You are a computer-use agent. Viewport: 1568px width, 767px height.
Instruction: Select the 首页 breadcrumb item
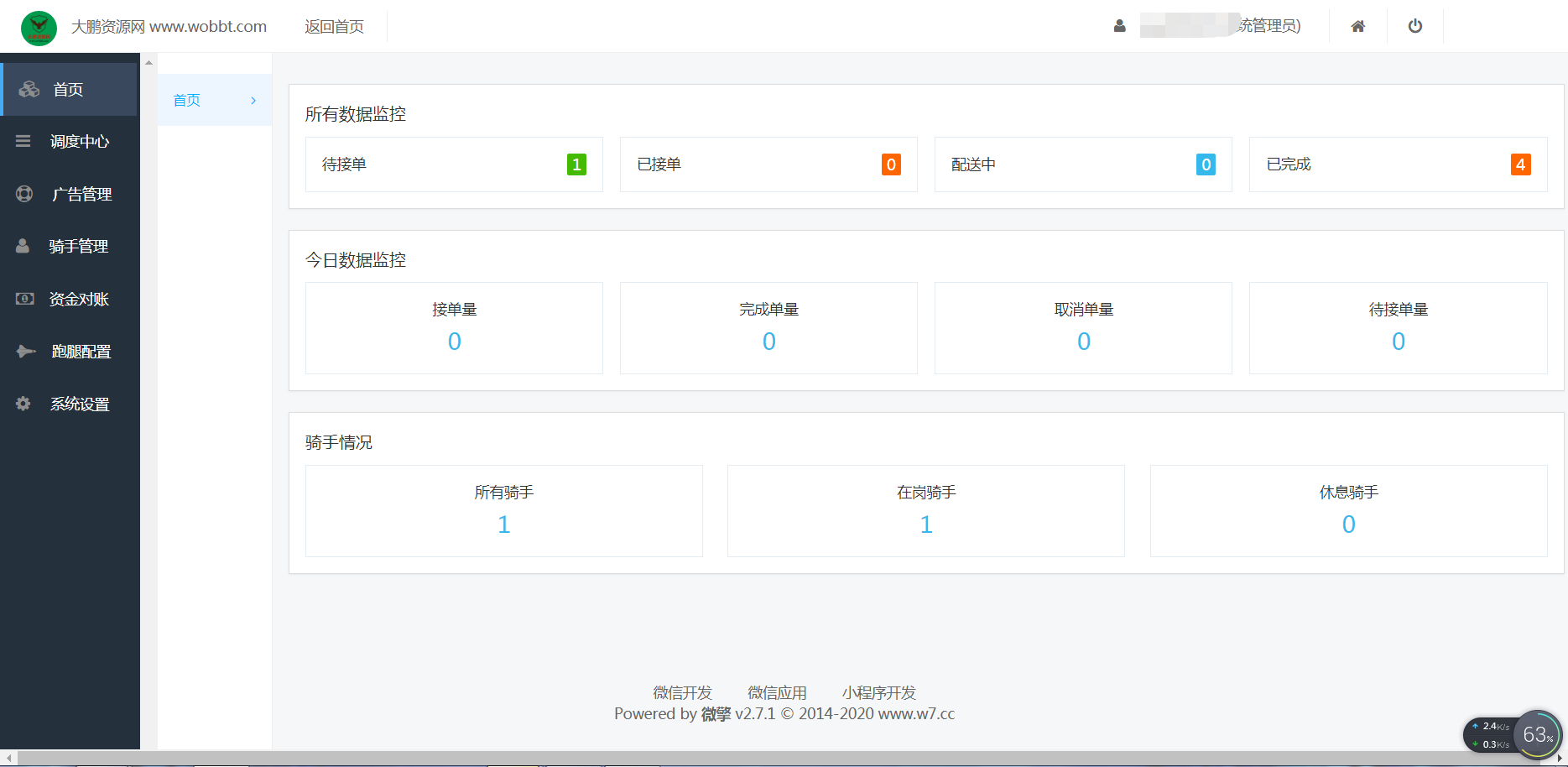186,100
